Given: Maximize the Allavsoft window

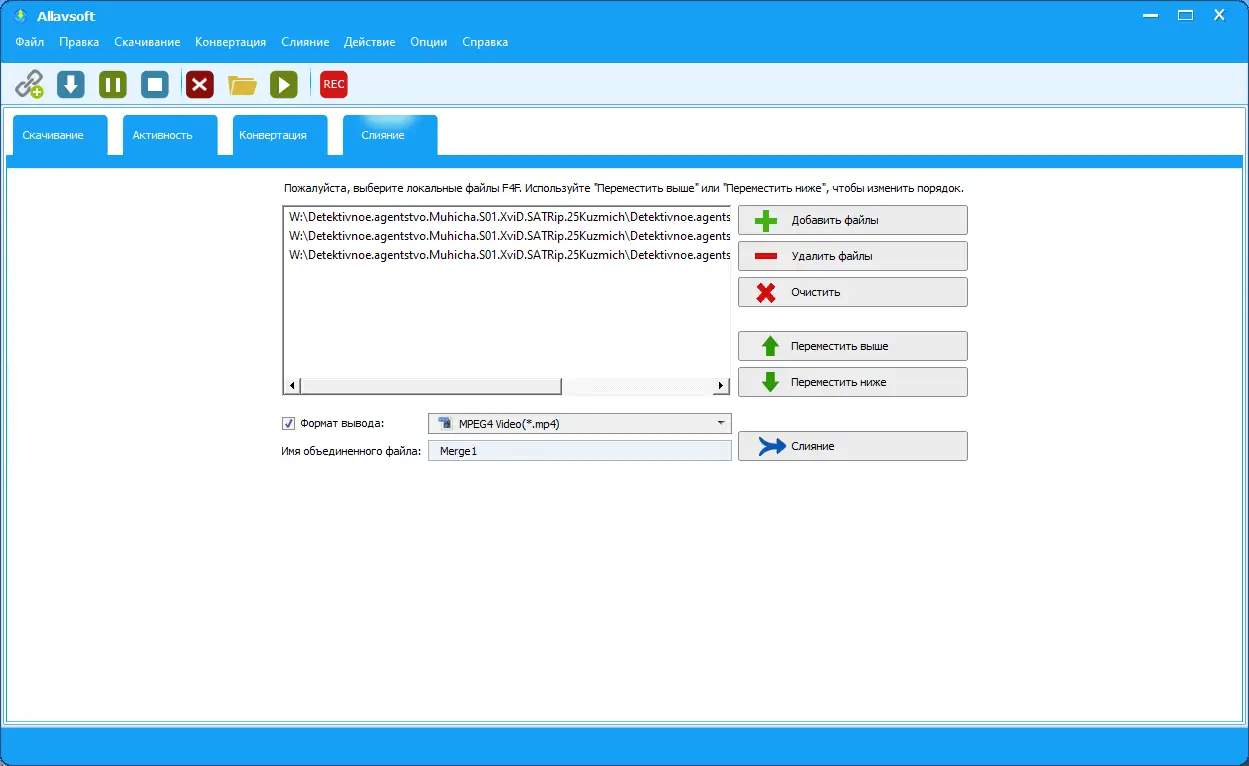Looking at the screenshot, I should [1185, 15].
